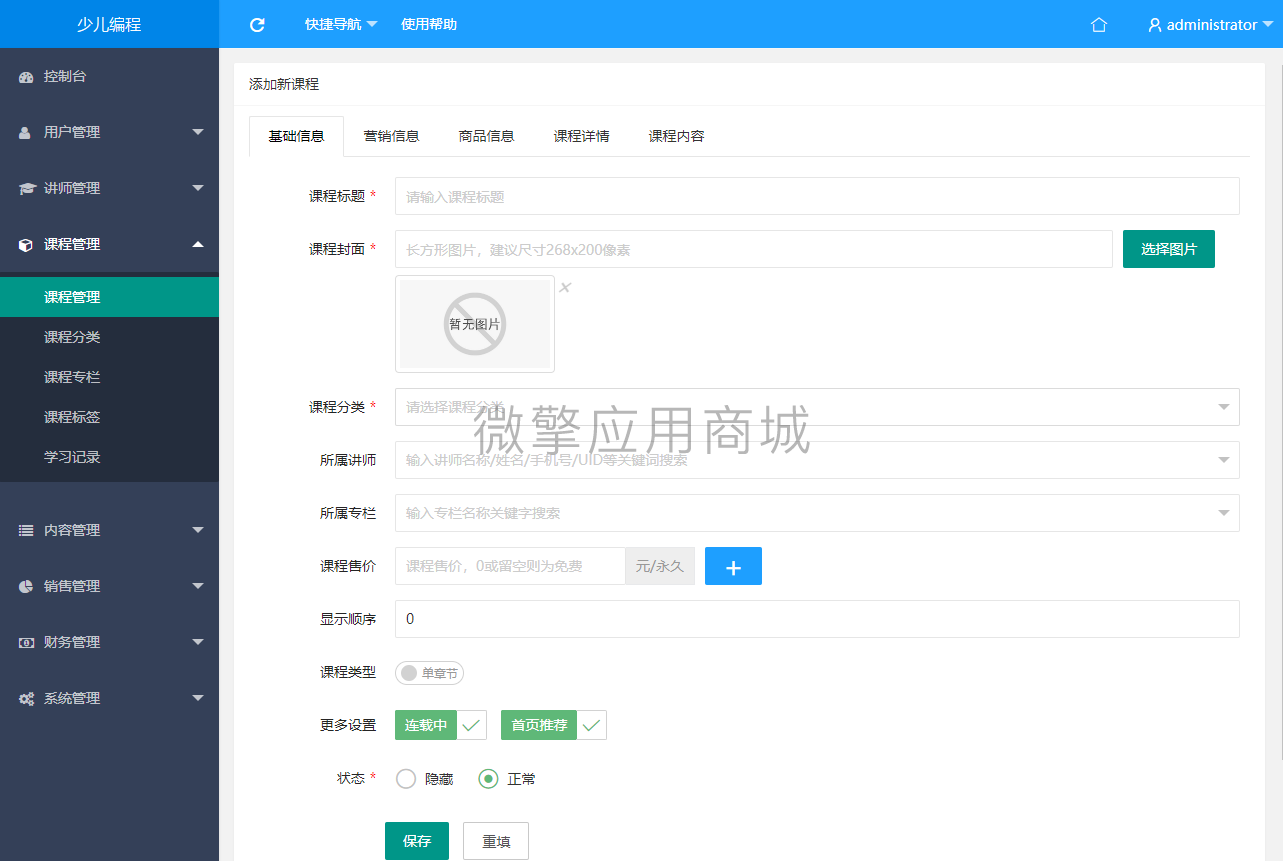This screenshot has width=1283, height=861.
Task: Select the 隐藏 status radio button
Action: (x=406, y=779)
